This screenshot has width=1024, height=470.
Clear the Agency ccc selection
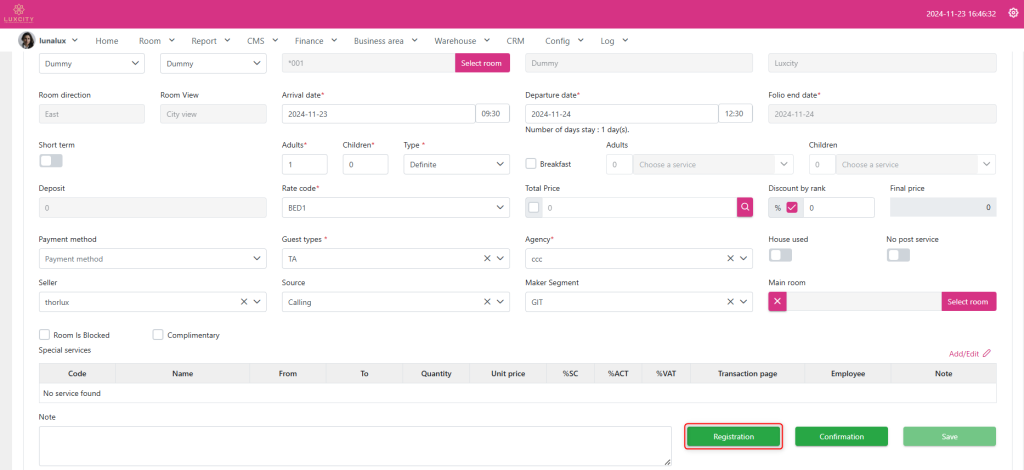point(729,258)
